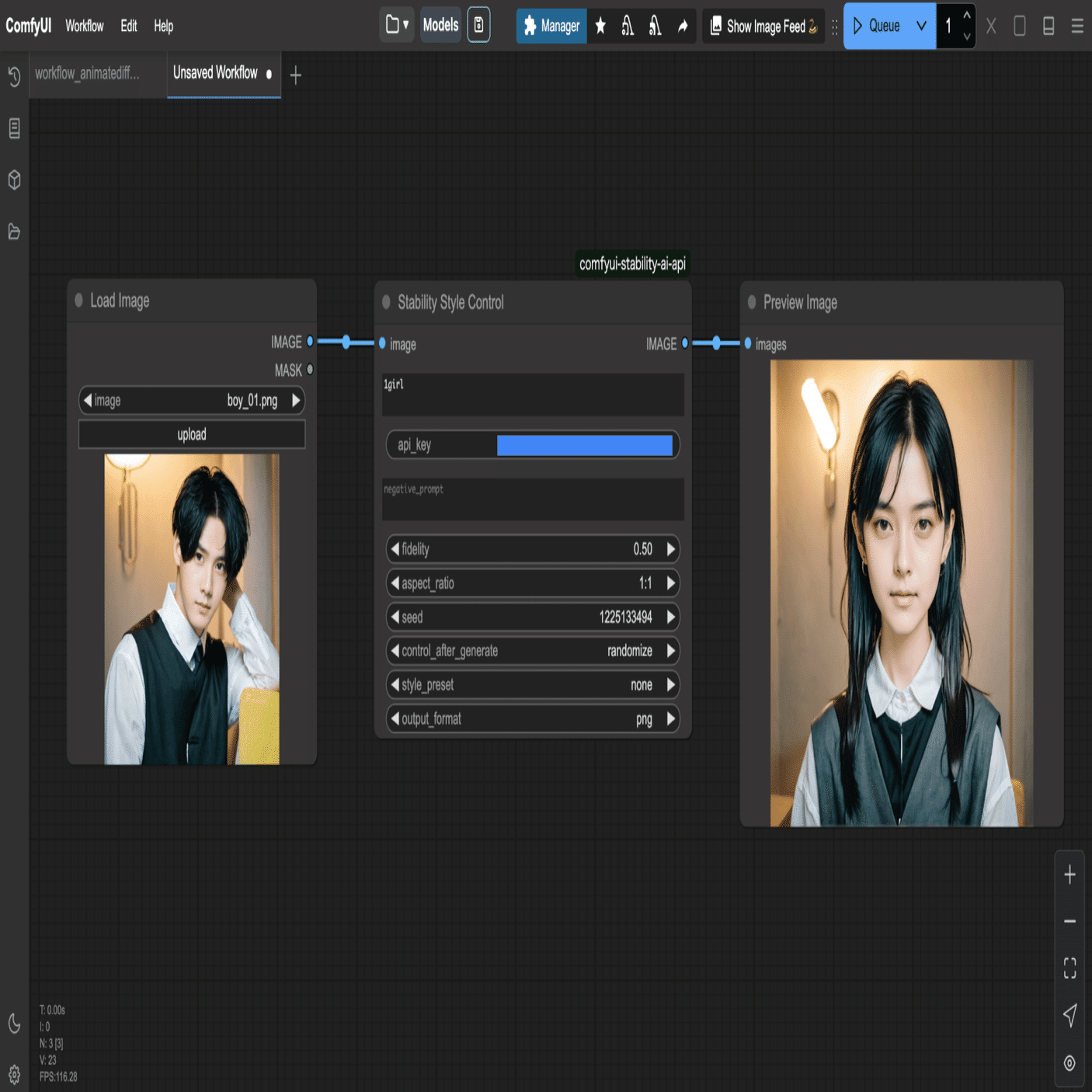Collapse the Stability Style Control node dot
Screen dimensions: 1092x1092
pos(386,302)
